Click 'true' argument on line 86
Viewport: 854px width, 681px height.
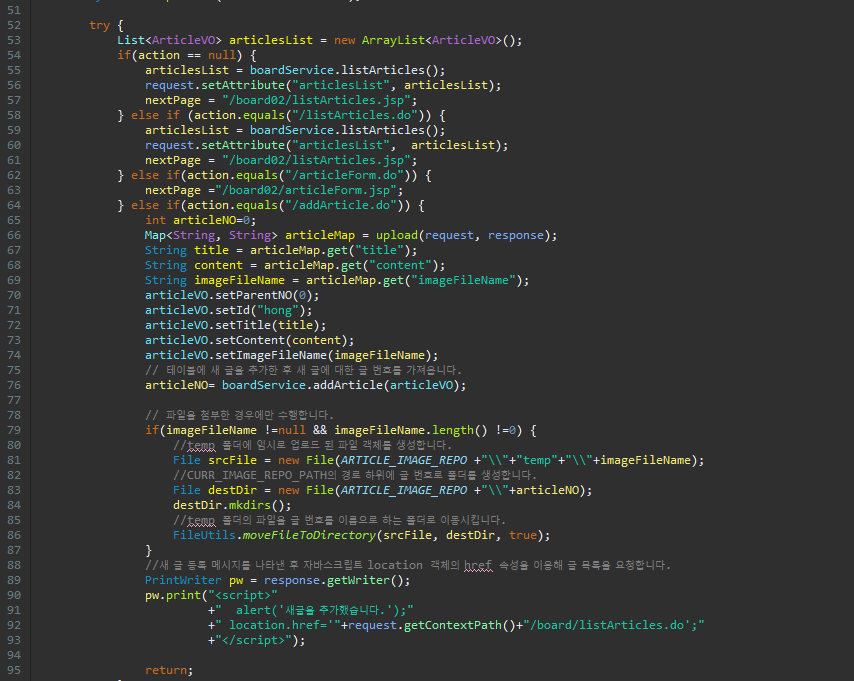[522, 535]
